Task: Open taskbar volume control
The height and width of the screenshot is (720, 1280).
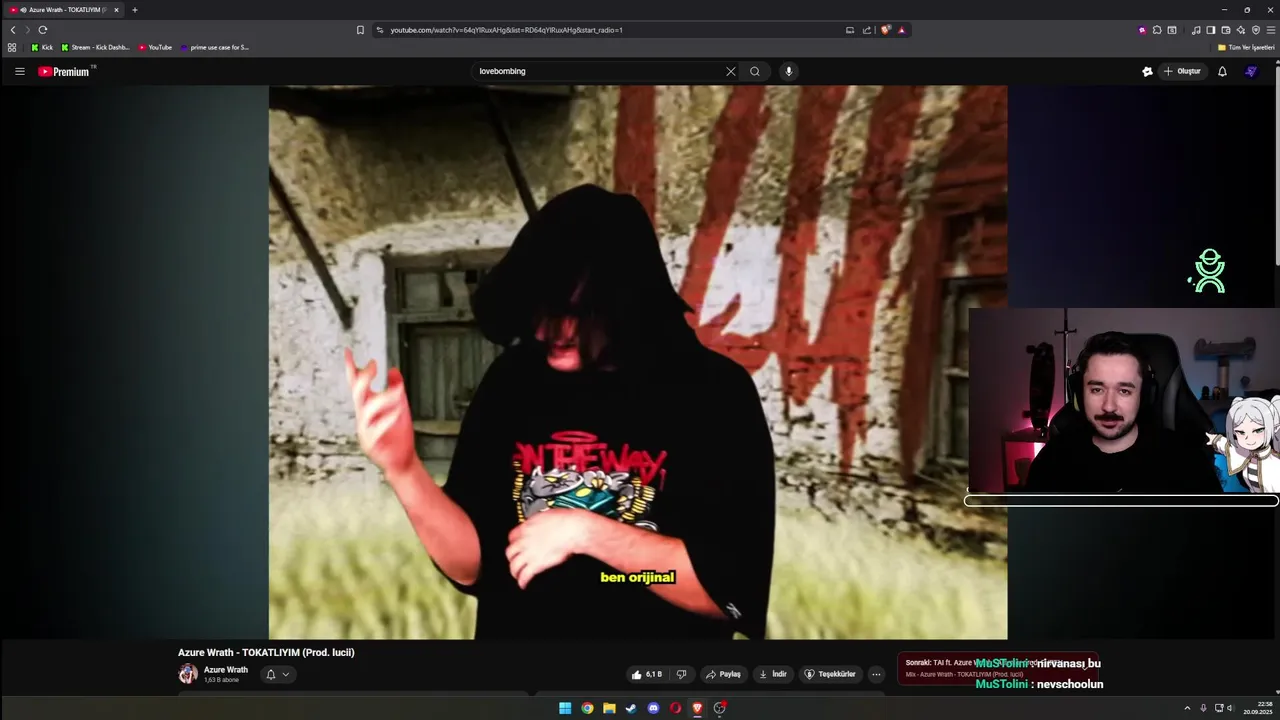Action: (1230, 708)
